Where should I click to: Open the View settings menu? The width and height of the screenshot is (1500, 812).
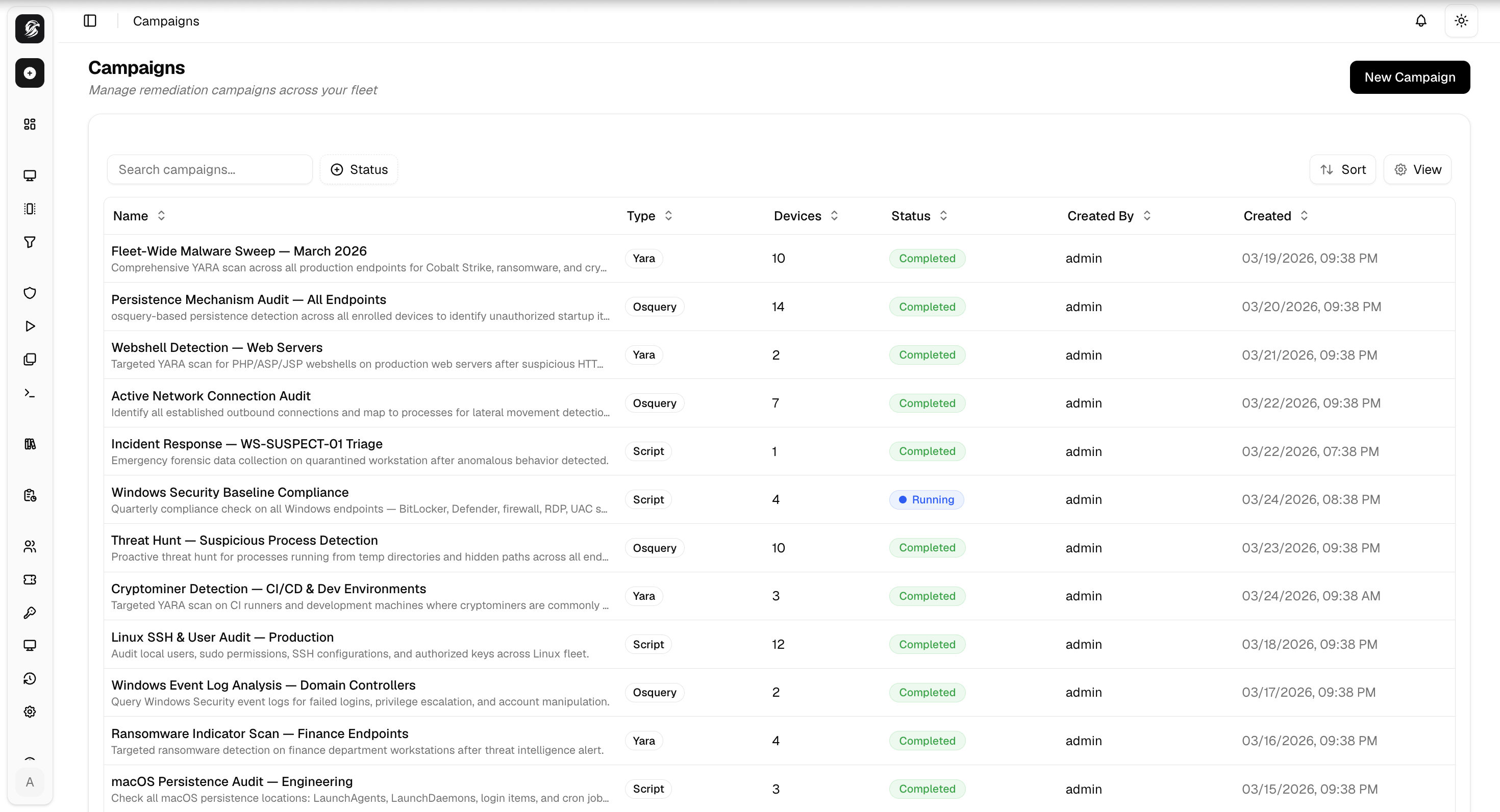tap(1417, 169)
